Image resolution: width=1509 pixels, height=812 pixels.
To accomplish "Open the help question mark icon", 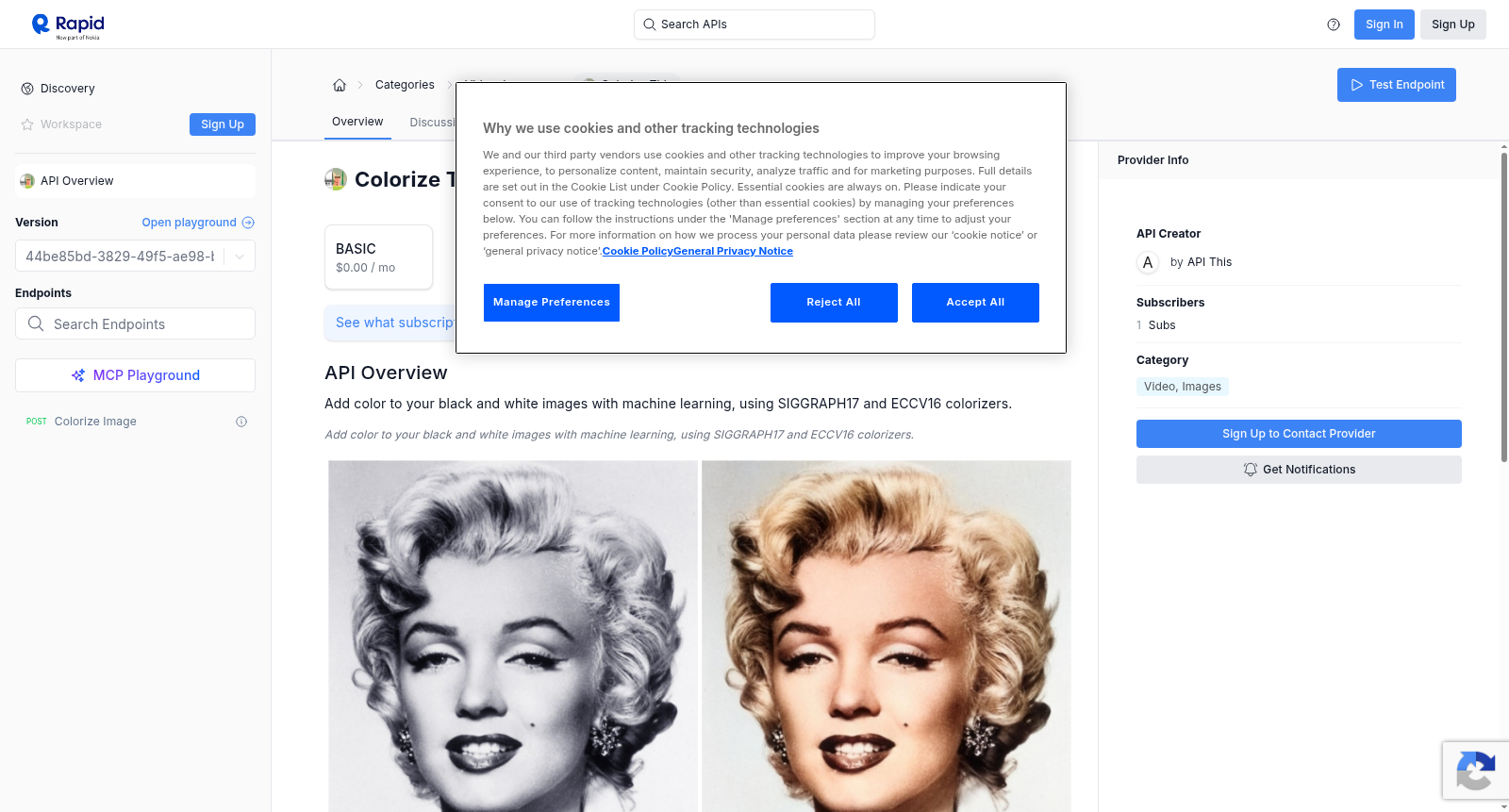I will [1334, 25].
